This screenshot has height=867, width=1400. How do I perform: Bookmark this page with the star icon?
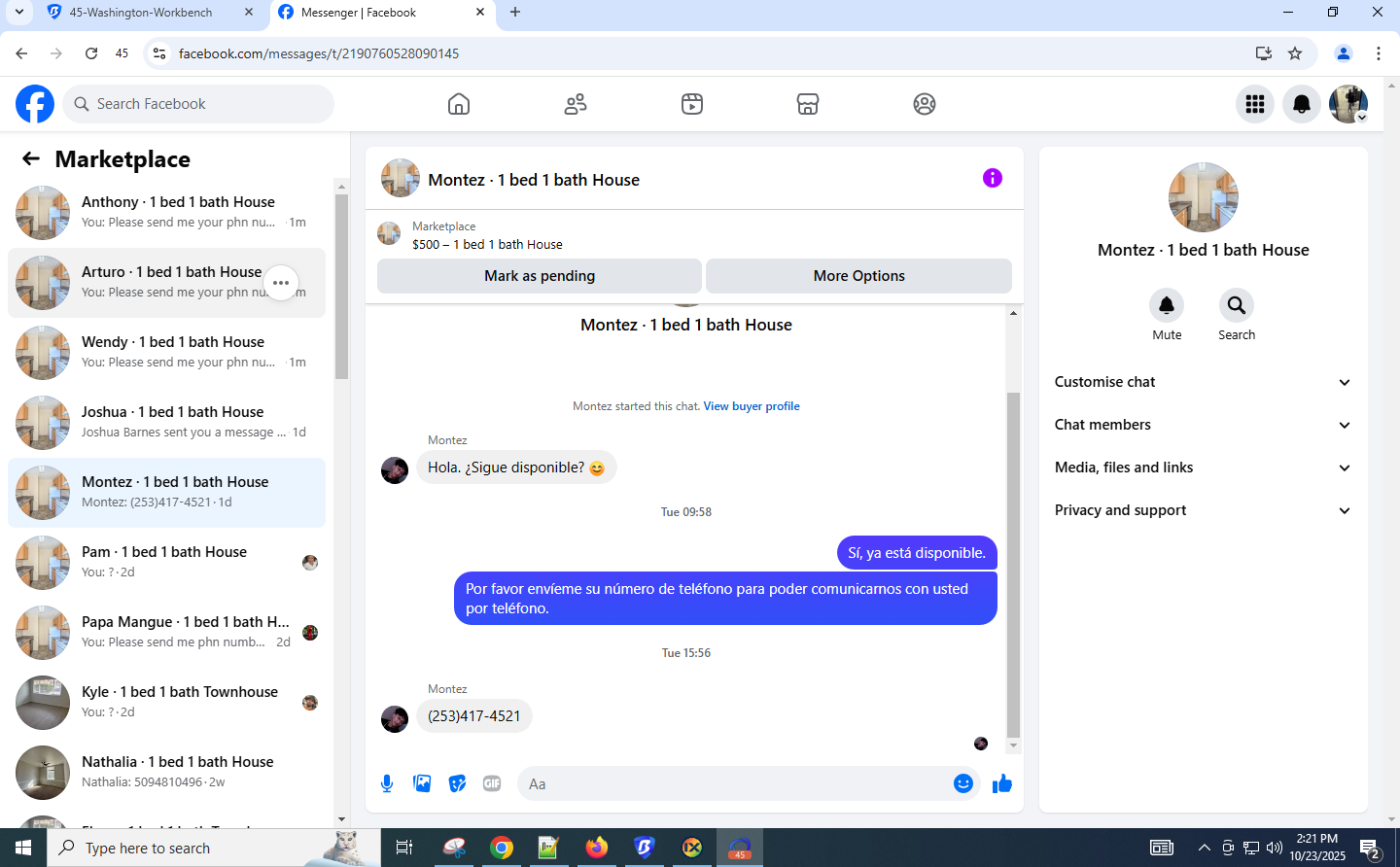pyautogui.click(x=1295, y=53)
